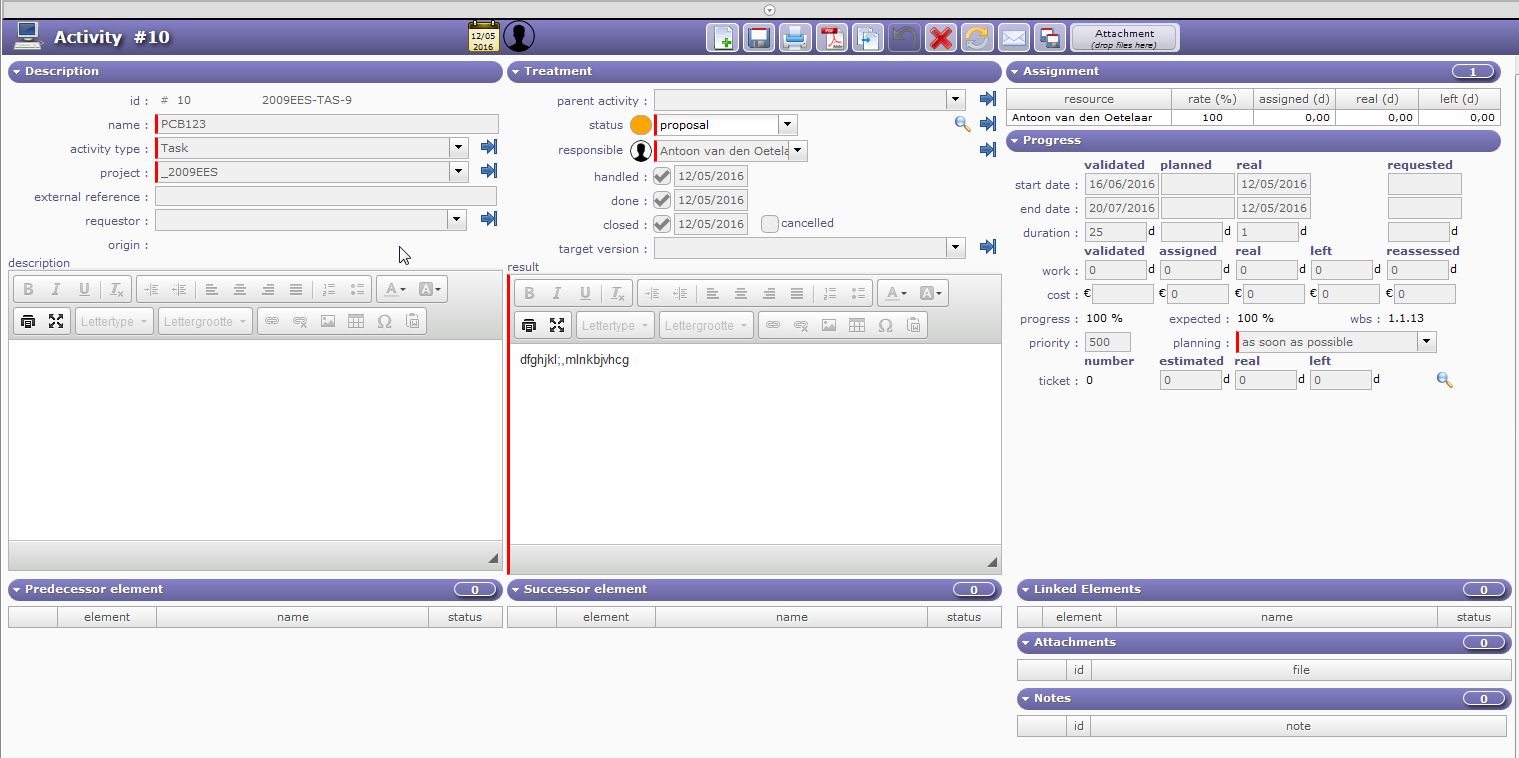Go to selected project via arrow button
The width and height of the screenshot is (1519, 758).
[489, 171]
